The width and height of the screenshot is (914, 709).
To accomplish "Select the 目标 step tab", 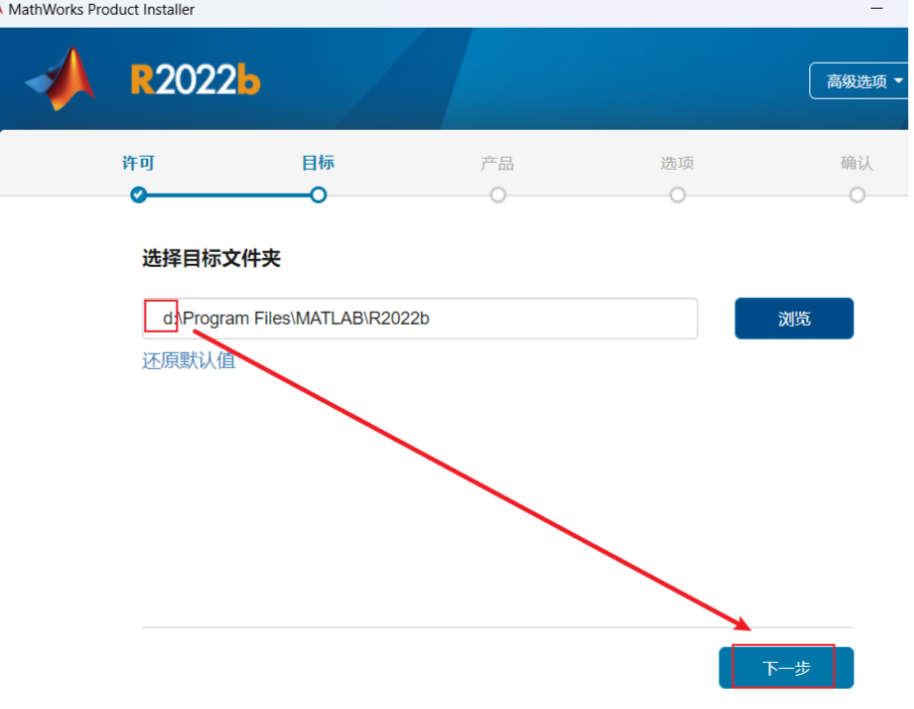I will [317, 162].
